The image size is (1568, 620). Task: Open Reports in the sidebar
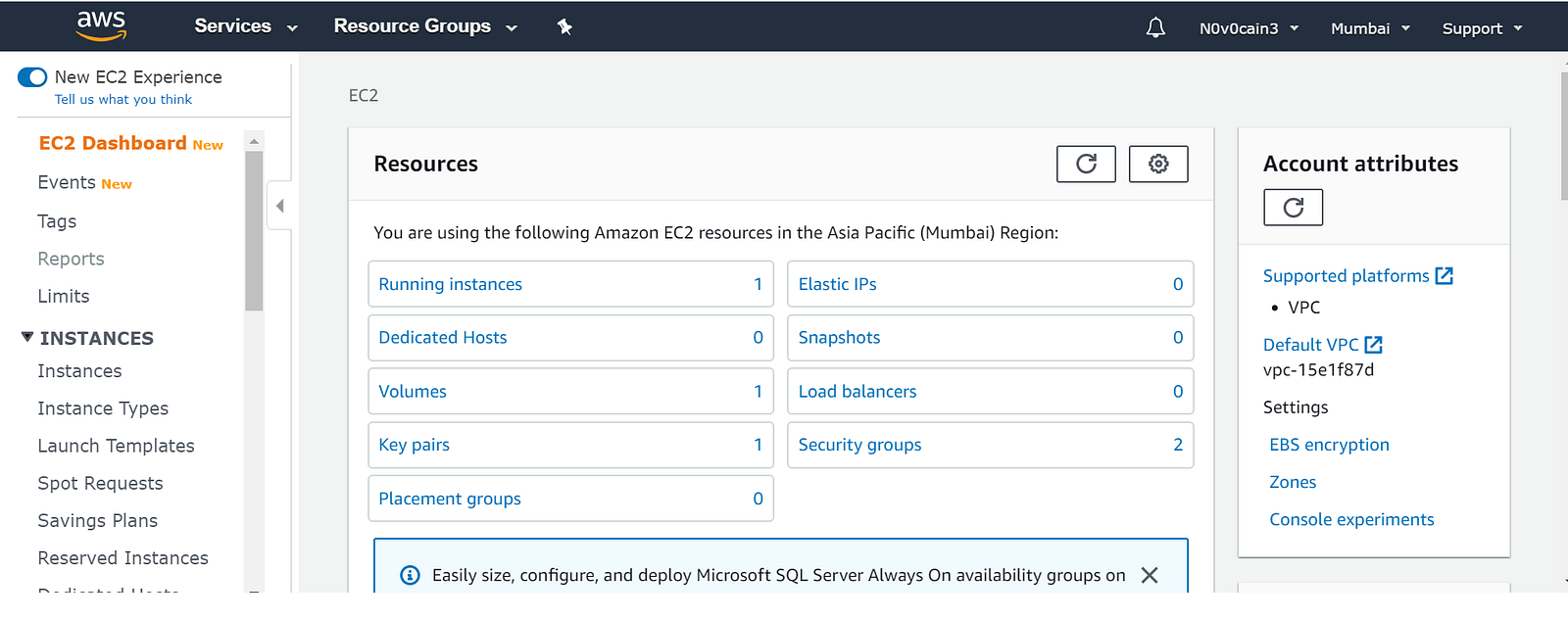click(x=71, y=259)
